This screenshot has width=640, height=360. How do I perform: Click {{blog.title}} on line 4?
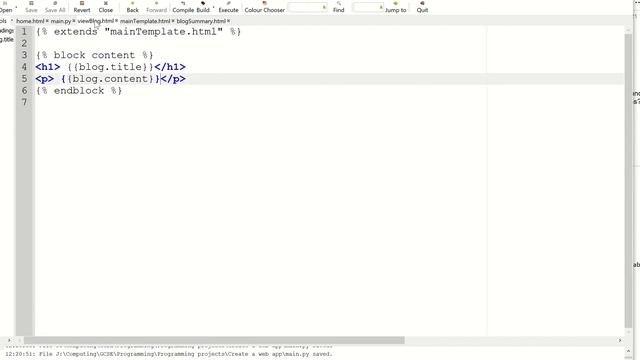coord(110,67)
